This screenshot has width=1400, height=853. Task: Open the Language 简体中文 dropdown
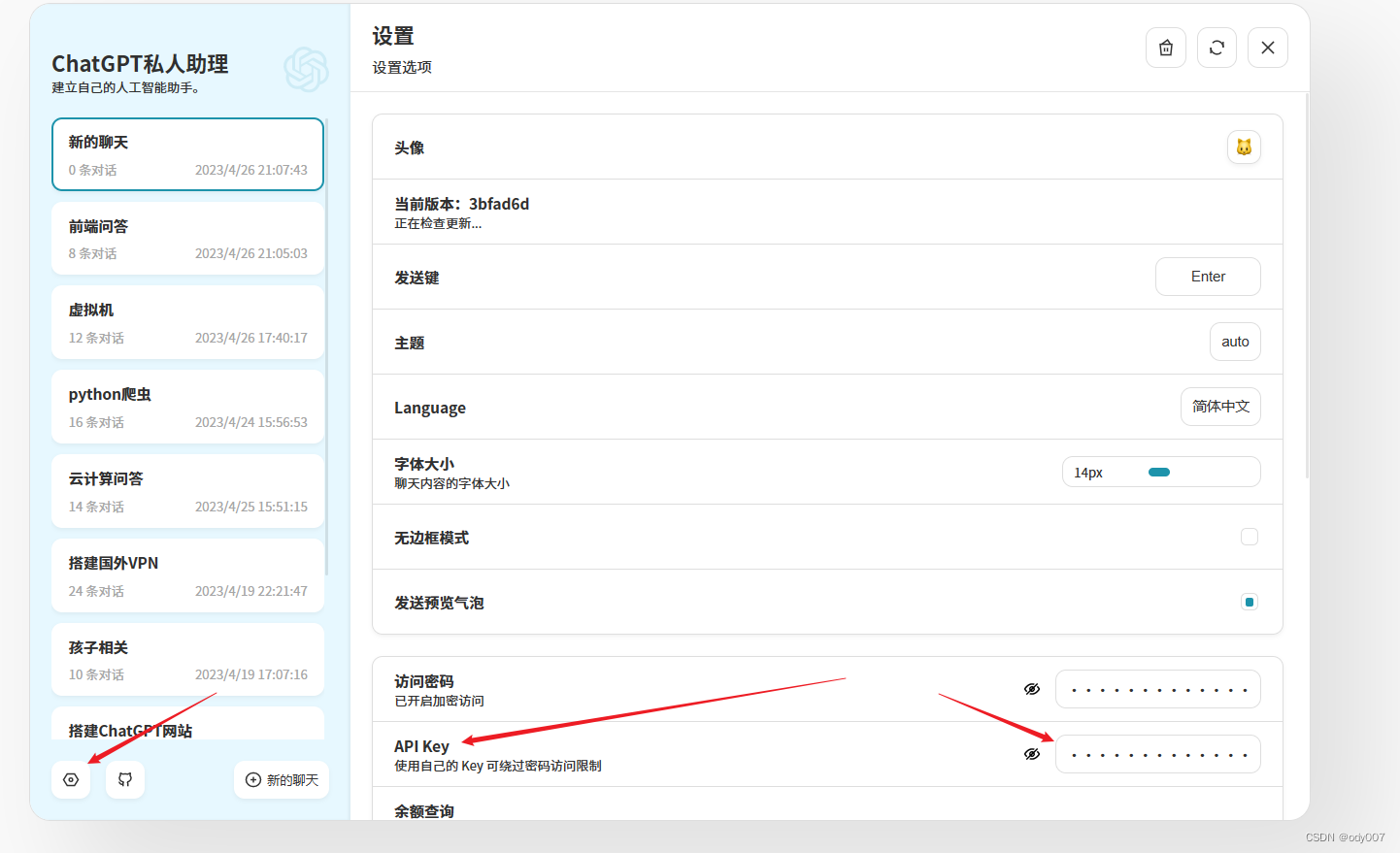coord(1220,407)
